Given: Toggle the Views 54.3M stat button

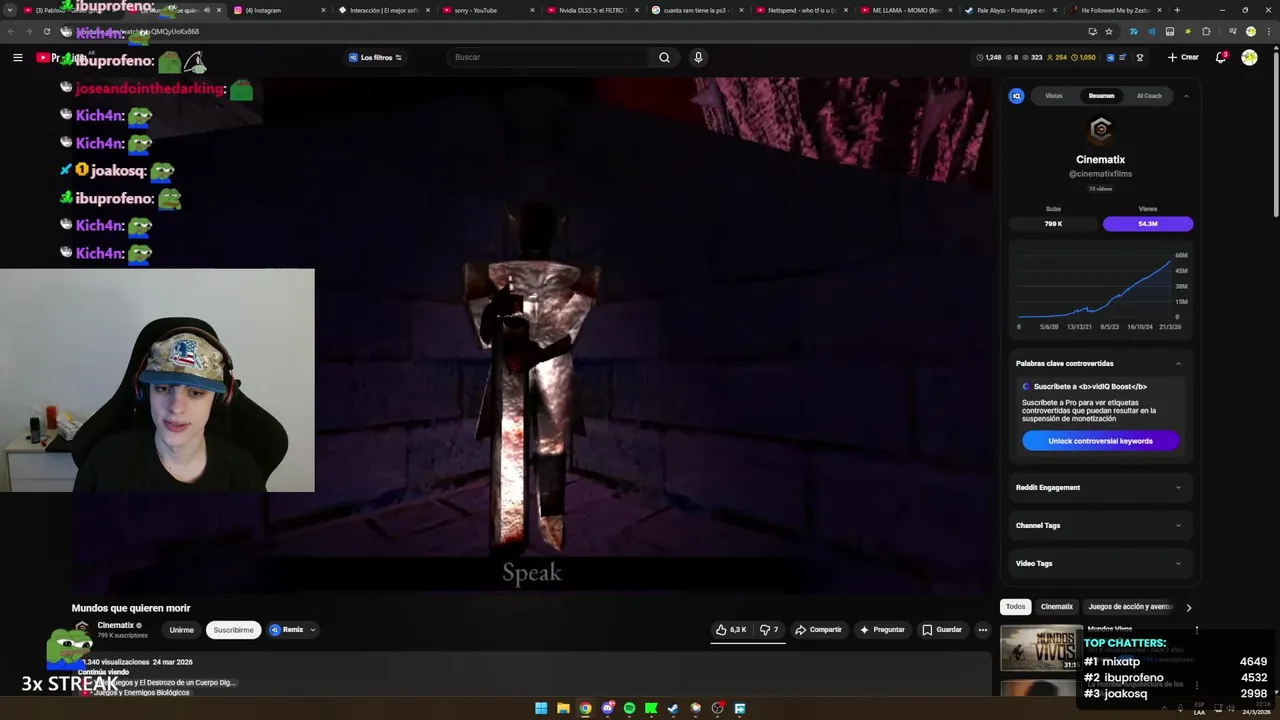Looking at the screenshot, I should [1148, 224].
